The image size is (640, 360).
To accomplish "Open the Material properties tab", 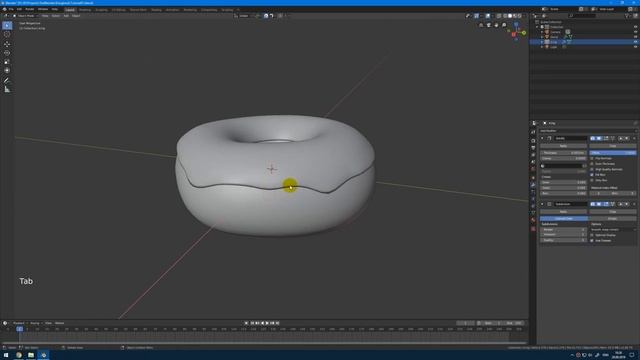I will coord(533,220).
